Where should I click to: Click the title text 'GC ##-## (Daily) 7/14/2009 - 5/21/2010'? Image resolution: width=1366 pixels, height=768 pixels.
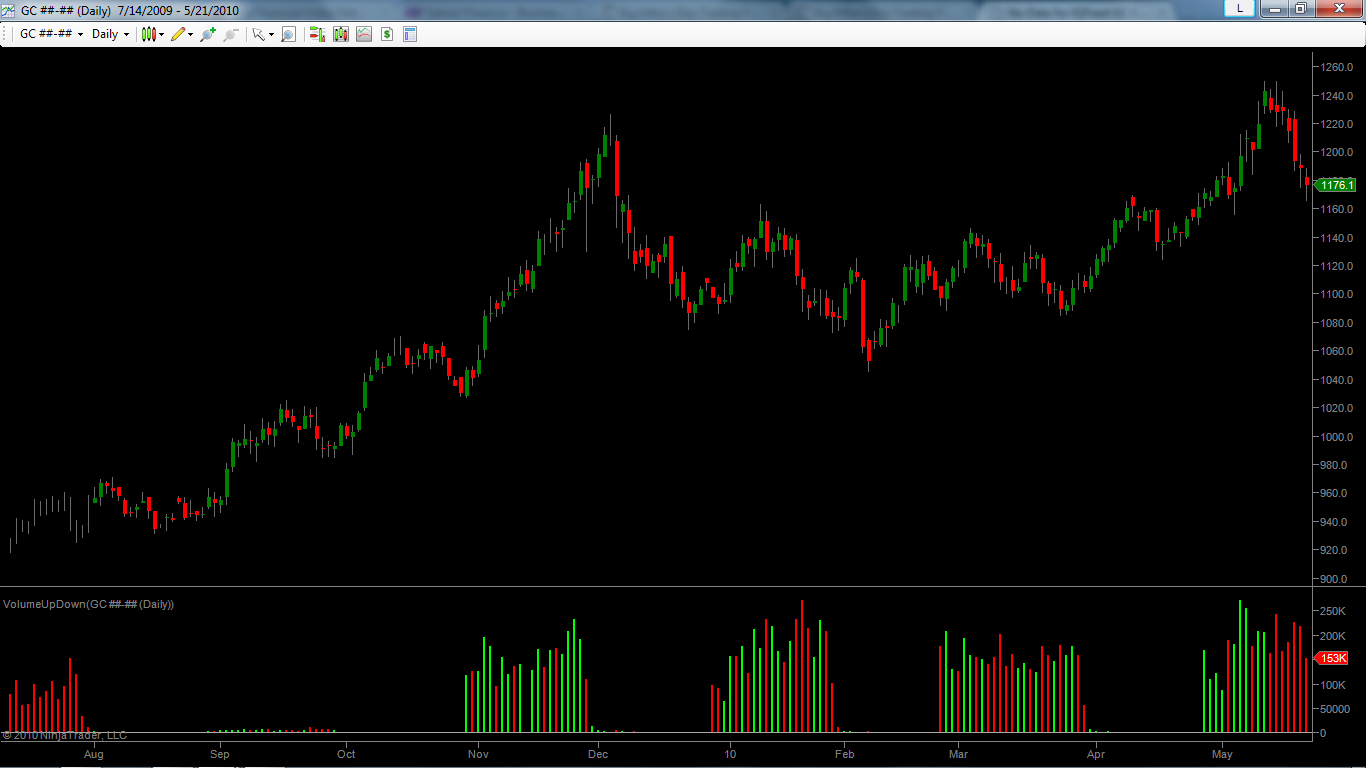131,10
